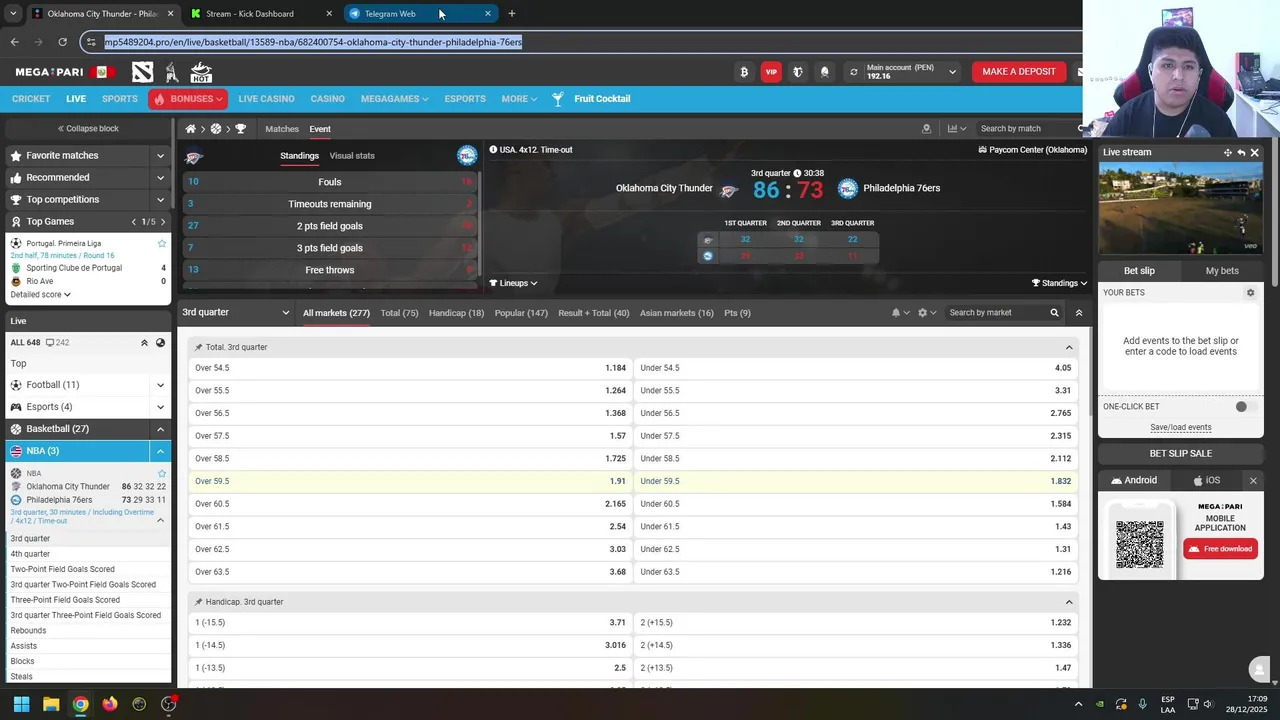Go to previous Top Games page

point(134,222)
